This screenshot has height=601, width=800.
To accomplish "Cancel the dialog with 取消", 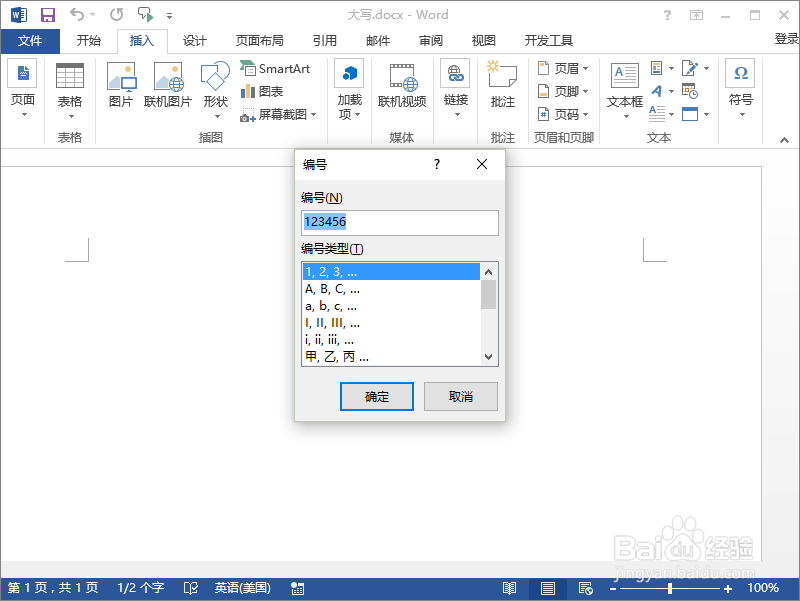I will click(x=460, y=396).
